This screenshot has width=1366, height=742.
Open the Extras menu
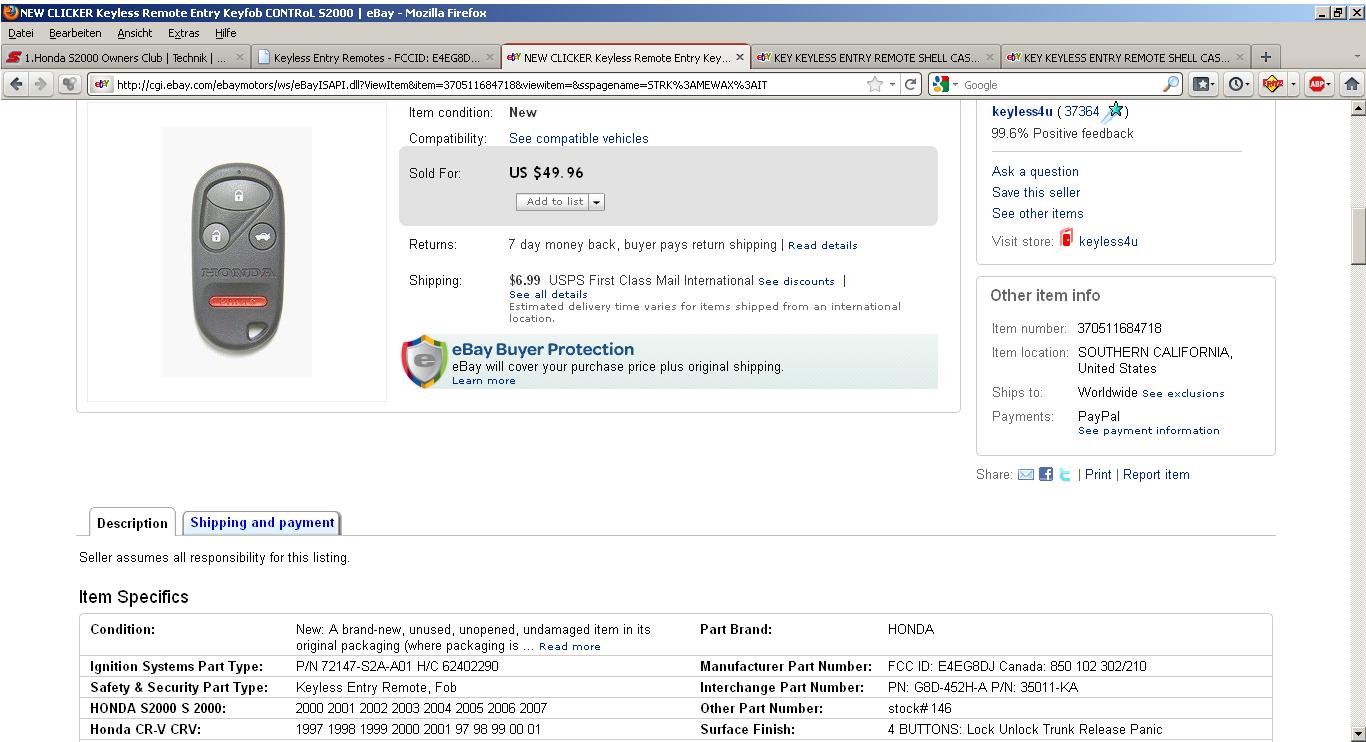183,33
